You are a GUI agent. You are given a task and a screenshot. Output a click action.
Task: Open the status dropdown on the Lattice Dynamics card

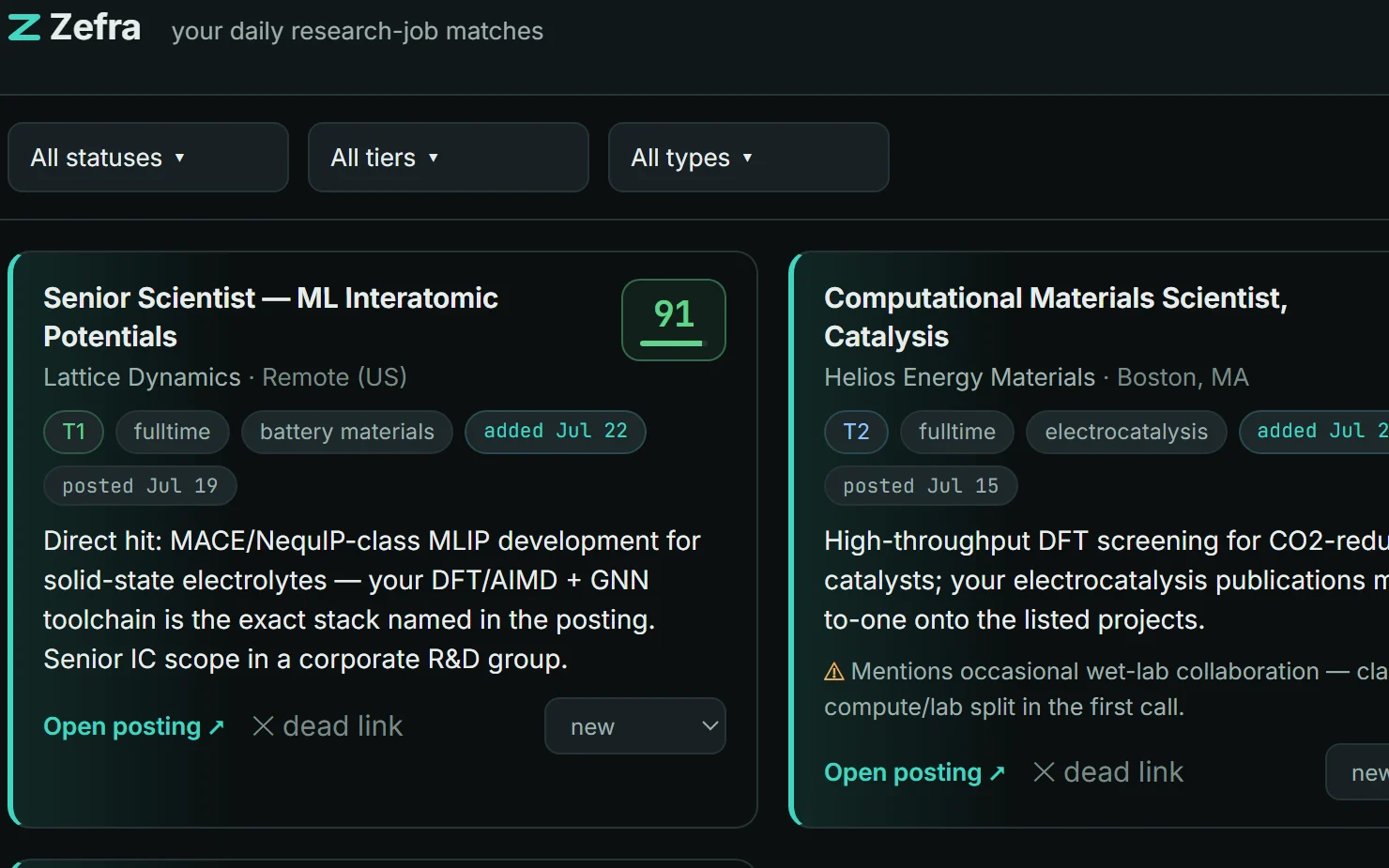[635, 726]
